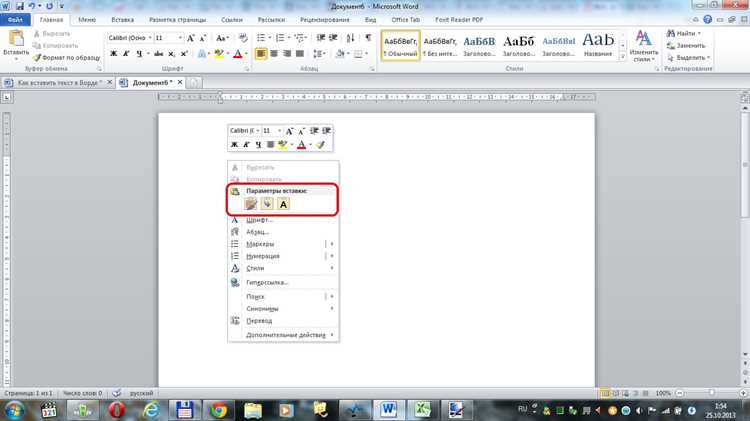750x421 pixels.
Task: Click the sort icon in paragraph group
Action: [x=350, y=38]
